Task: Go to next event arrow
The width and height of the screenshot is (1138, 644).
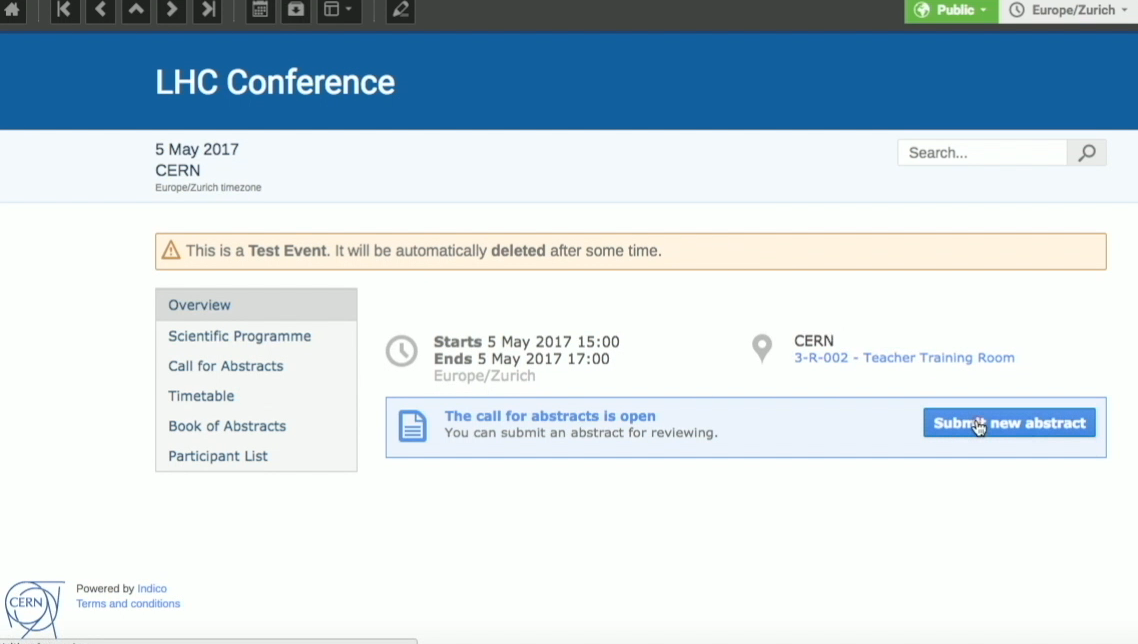Action: (x=172, y=10)
